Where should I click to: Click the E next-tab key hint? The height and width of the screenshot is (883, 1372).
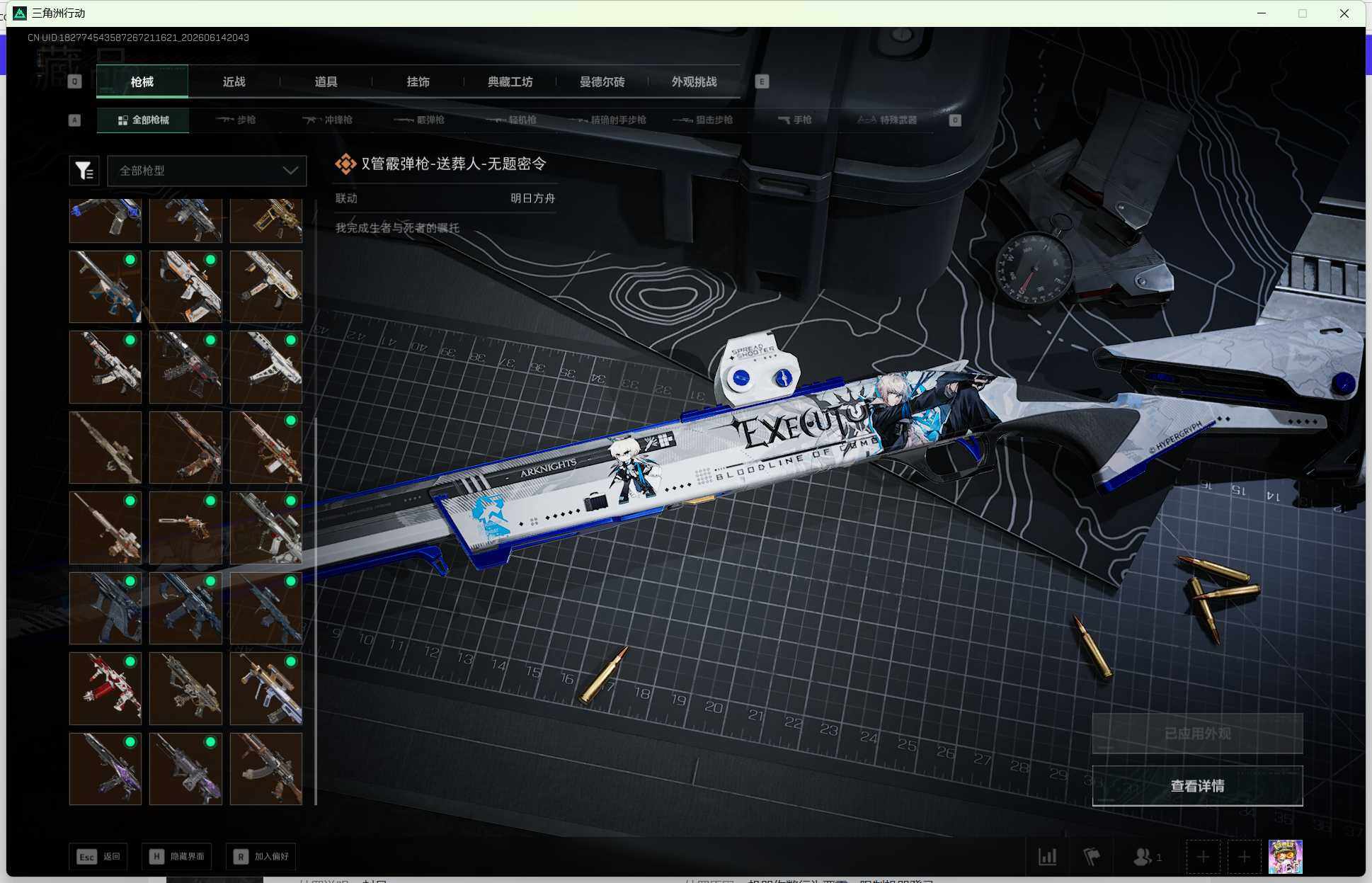click(x=762, y=82)
